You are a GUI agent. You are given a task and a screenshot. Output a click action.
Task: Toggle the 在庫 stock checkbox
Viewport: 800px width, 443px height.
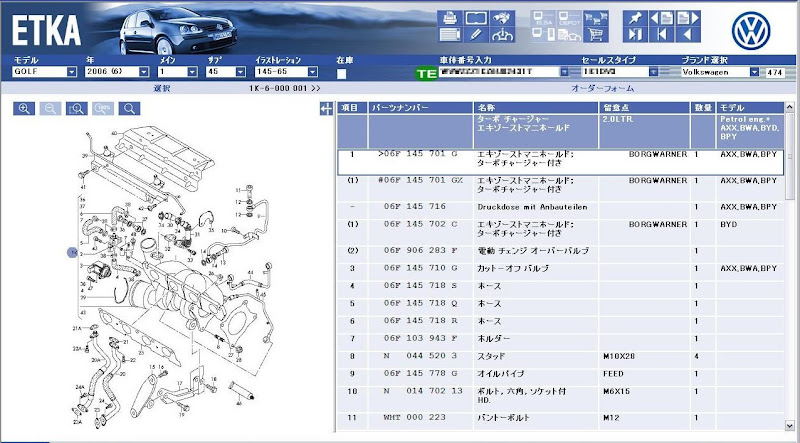coord(342,73)
